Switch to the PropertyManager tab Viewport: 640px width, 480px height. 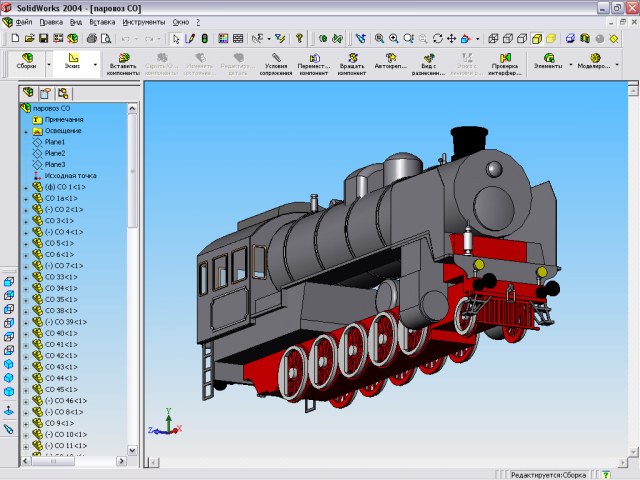point(44,93)
